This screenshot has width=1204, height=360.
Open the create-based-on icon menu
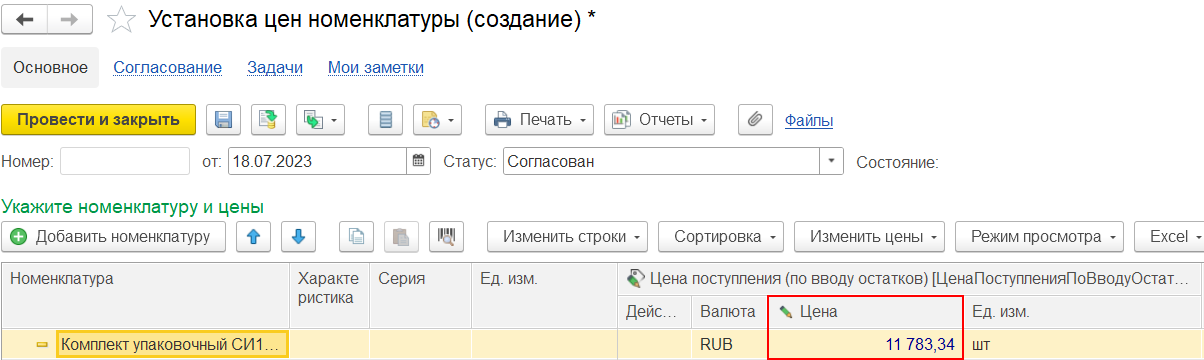click(x=320, y=120)
